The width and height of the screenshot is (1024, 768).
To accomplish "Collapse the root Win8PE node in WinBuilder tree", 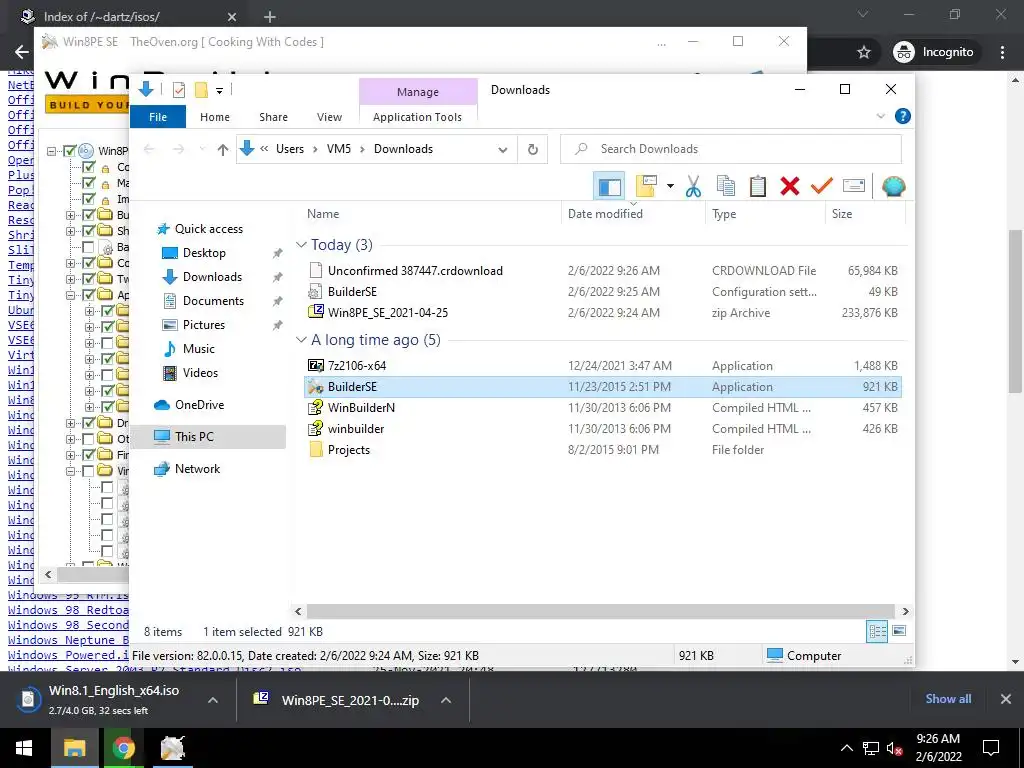I will [52, 151].
